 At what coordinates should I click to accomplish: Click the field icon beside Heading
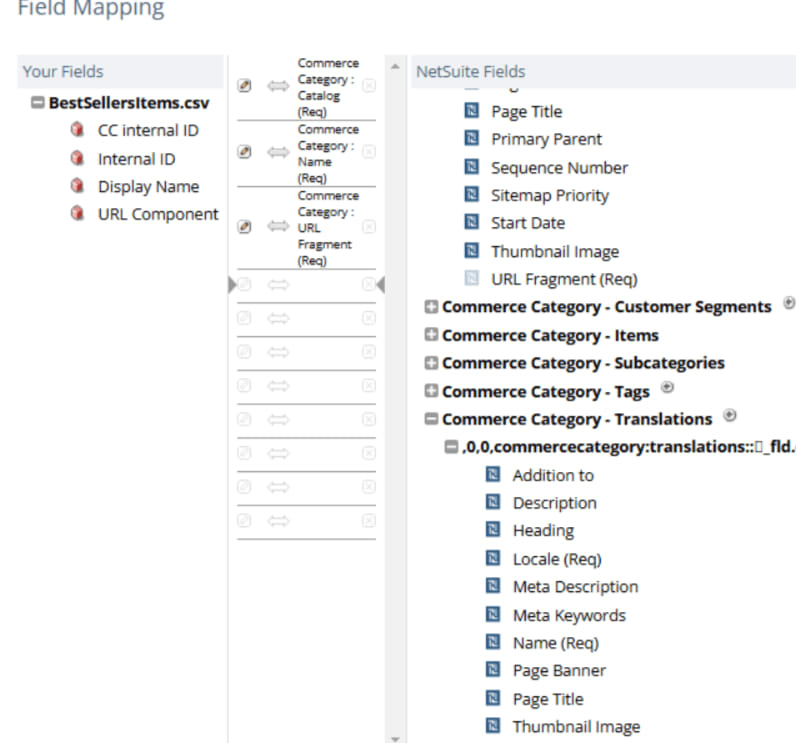pyautogui.click(x=493, y=530)
